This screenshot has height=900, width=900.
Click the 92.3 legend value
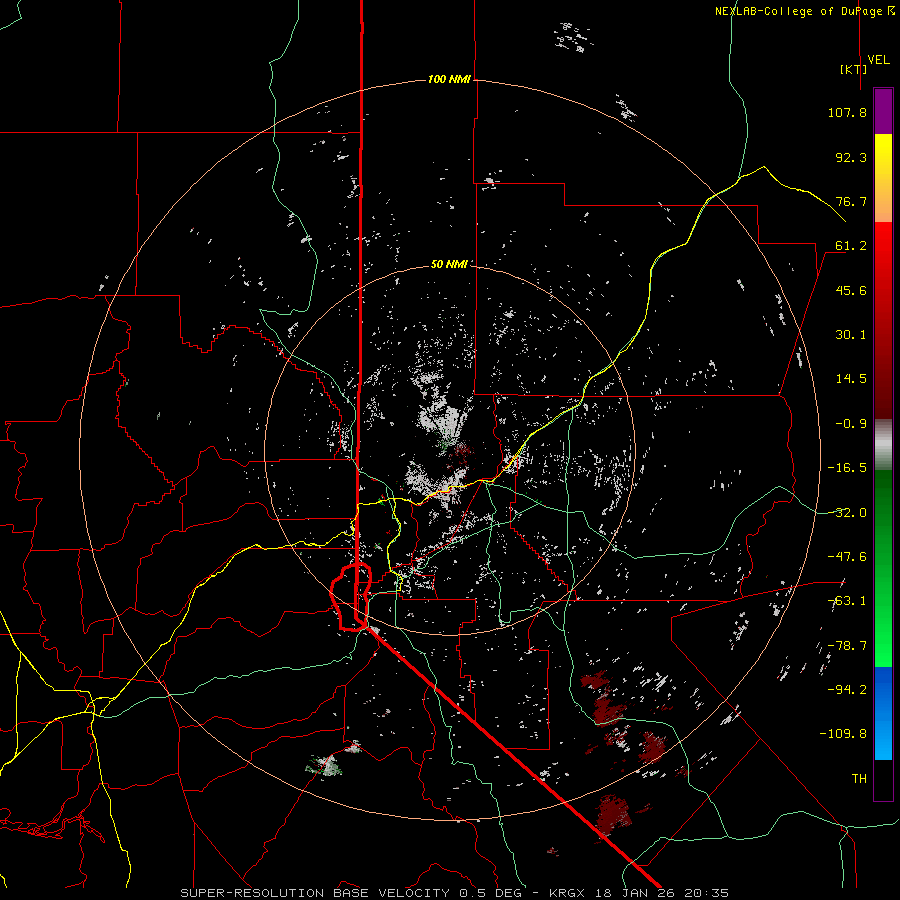click(851, 157)
